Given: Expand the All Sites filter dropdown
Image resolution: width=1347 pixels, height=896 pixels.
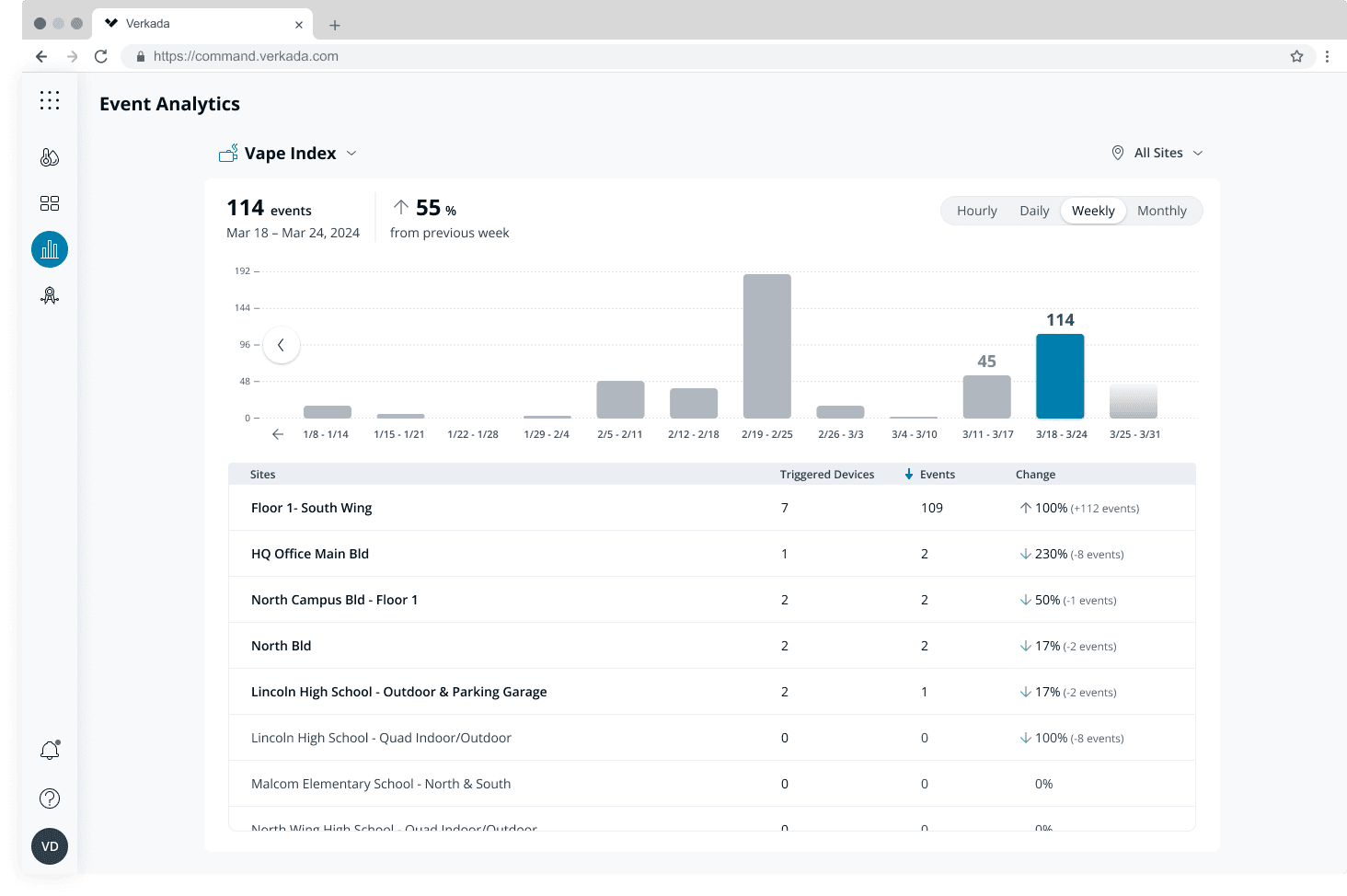Looking at the screenshot, I should pyautogui.click(x=1157, y=153).
